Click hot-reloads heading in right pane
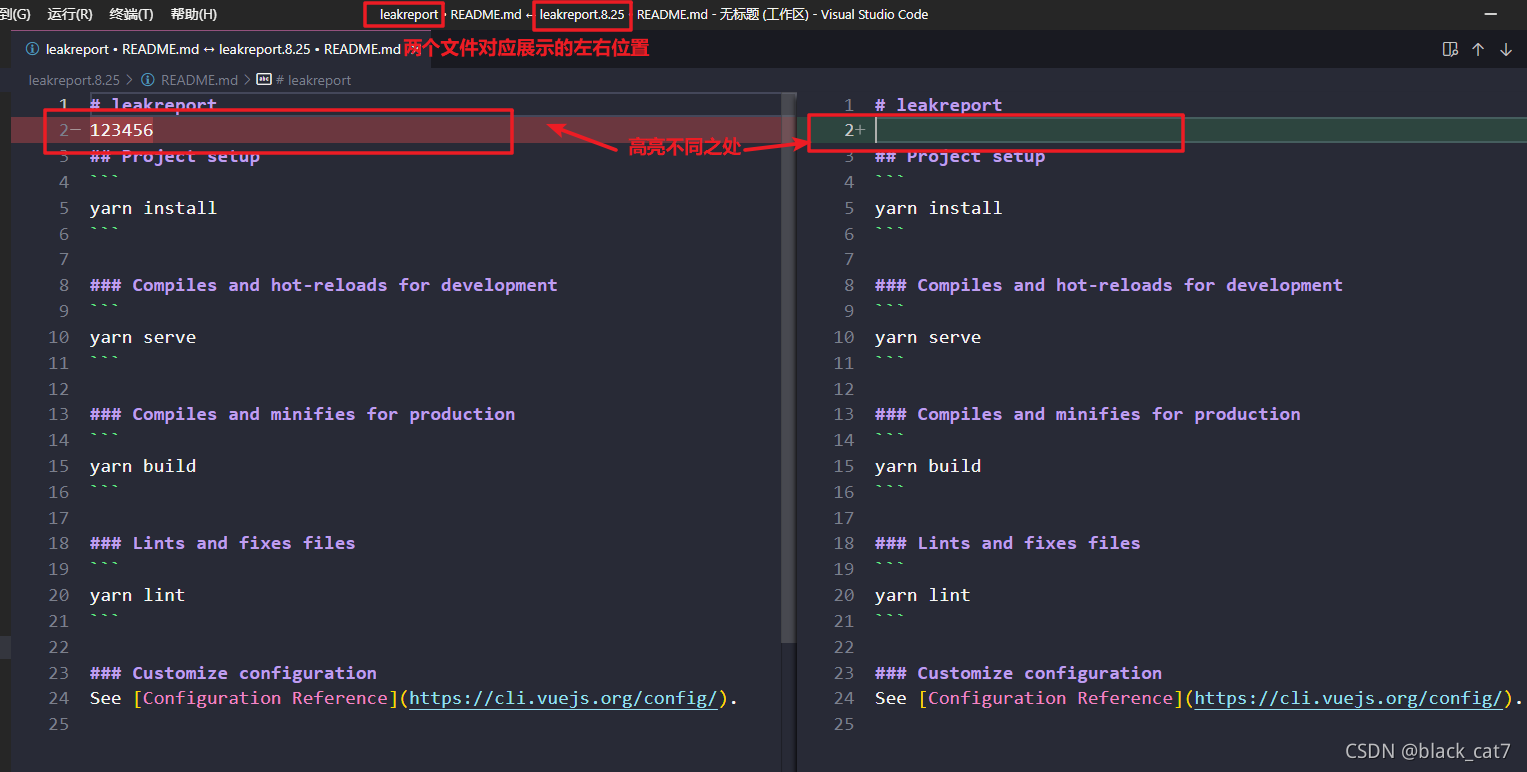This screenshot has height=772, width=1527. 1109,285
